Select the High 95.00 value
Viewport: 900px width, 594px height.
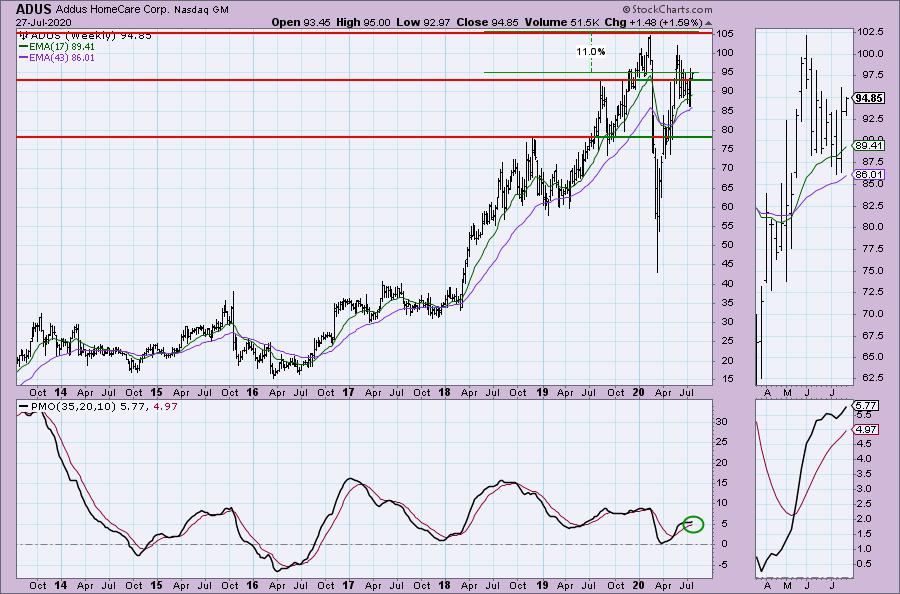pyautogui.click(x=363, y=22)
